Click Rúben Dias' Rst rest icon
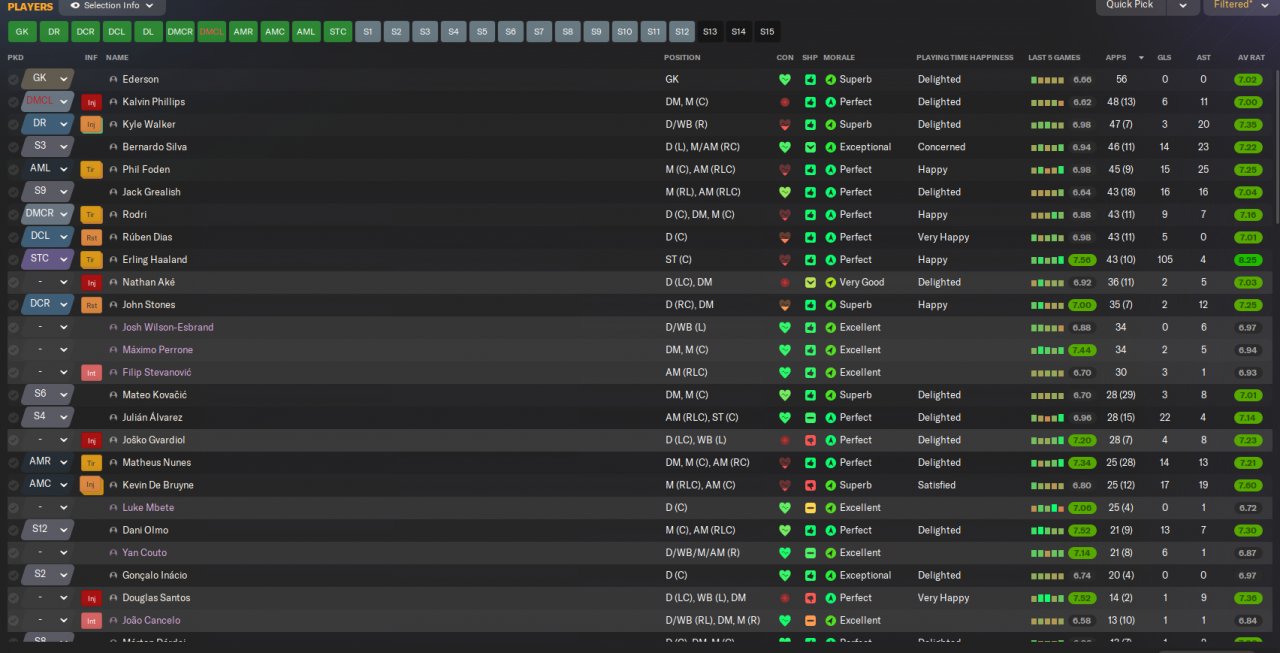The width and height of the screenshot is (1280, 653). click(92, 237)
